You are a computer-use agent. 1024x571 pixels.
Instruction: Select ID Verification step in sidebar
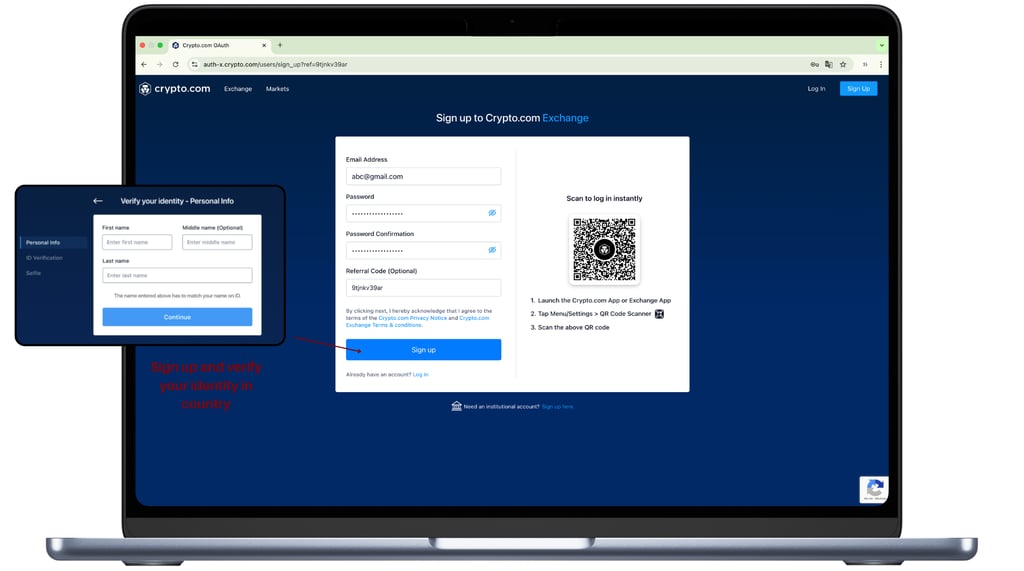coord(44,258)
